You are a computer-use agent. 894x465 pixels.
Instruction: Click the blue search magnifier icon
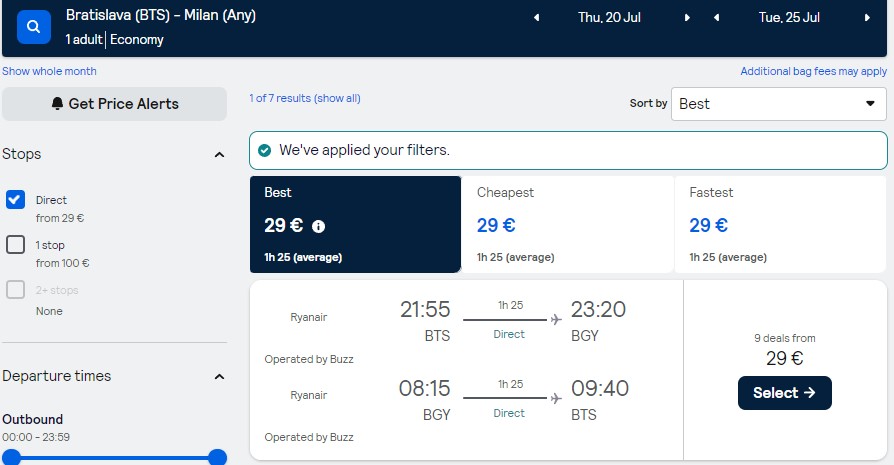[x=34, y=26]
